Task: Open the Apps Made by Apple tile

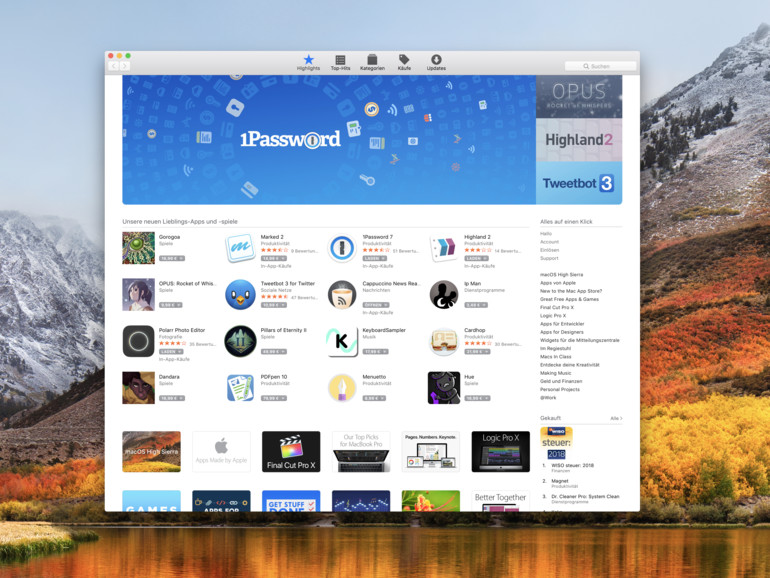Action: coord(221,452)
